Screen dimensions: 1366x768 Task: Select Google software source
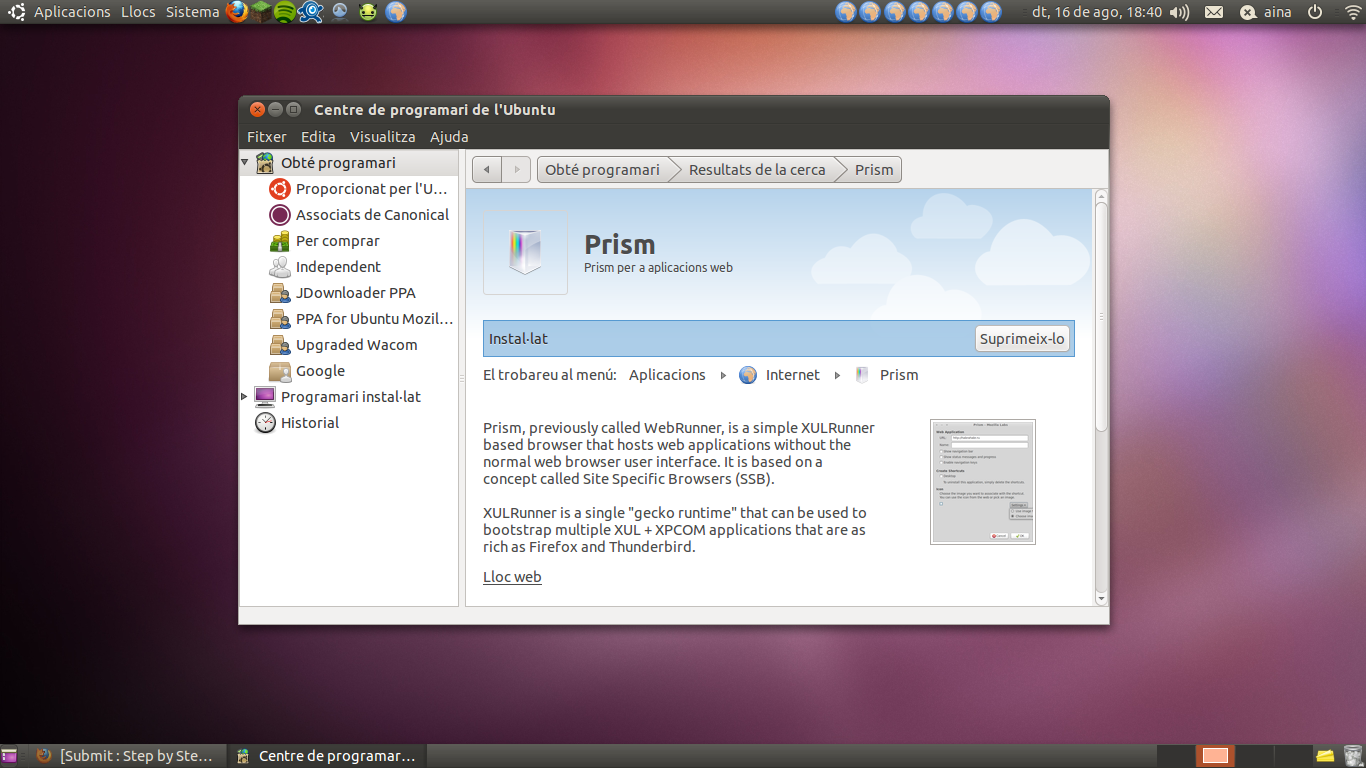307,370
